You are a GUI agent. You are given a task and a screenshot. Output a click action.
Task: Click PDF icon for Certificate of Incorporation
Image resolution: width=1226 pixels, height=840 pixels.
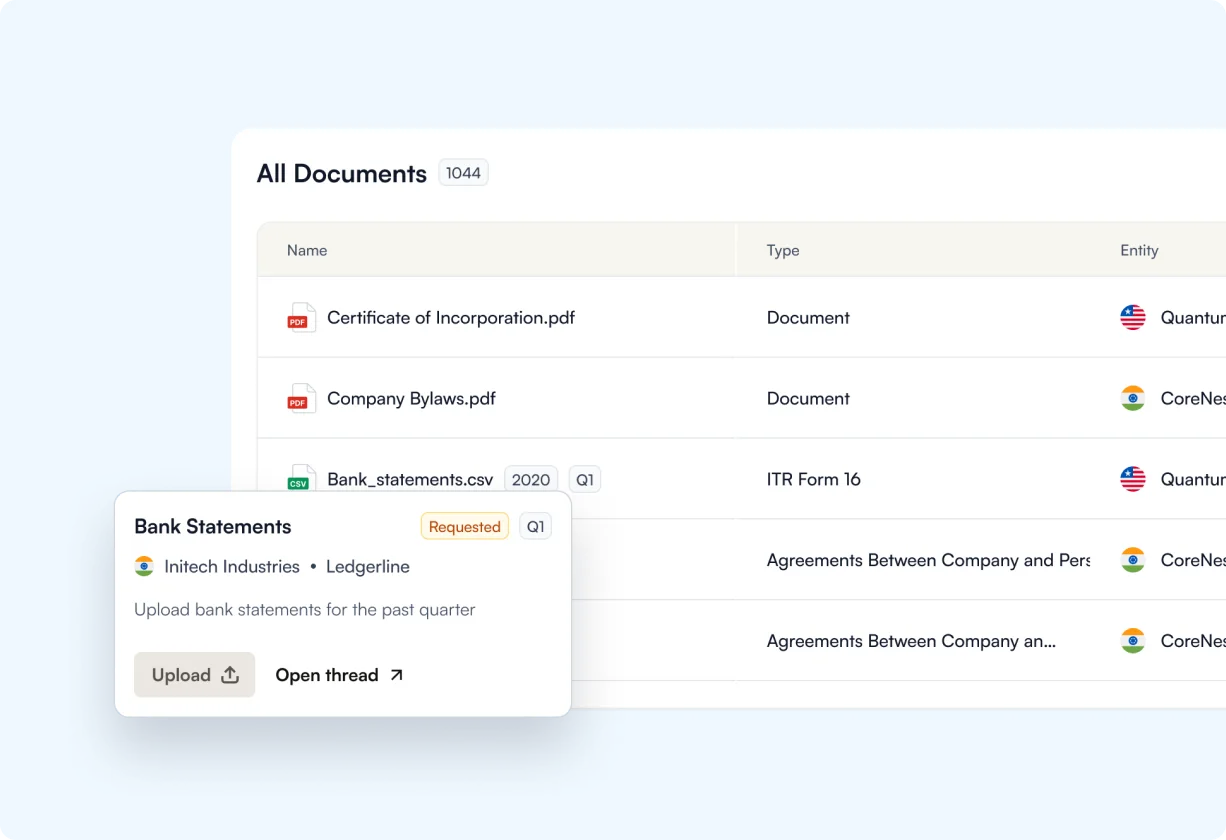tap(301, 318)
